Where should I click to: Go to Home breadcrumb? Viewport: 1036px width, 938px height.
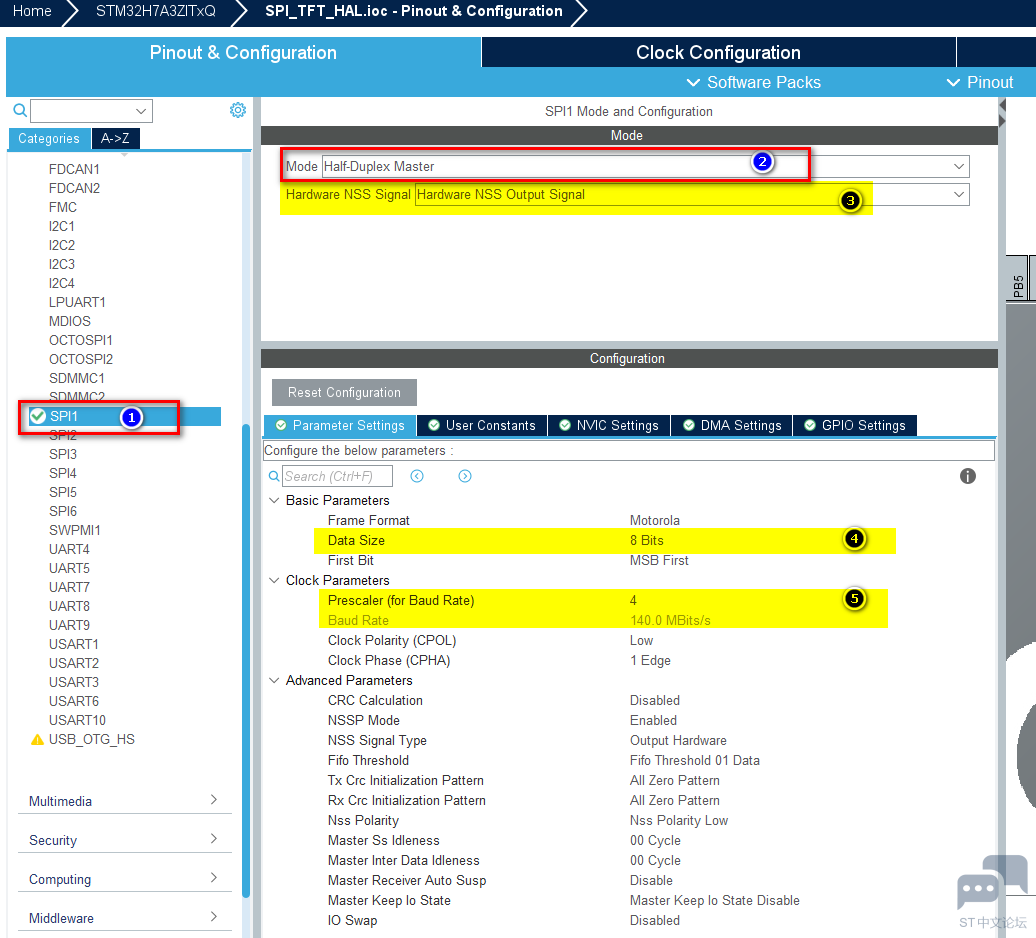[x=32, y=11]
